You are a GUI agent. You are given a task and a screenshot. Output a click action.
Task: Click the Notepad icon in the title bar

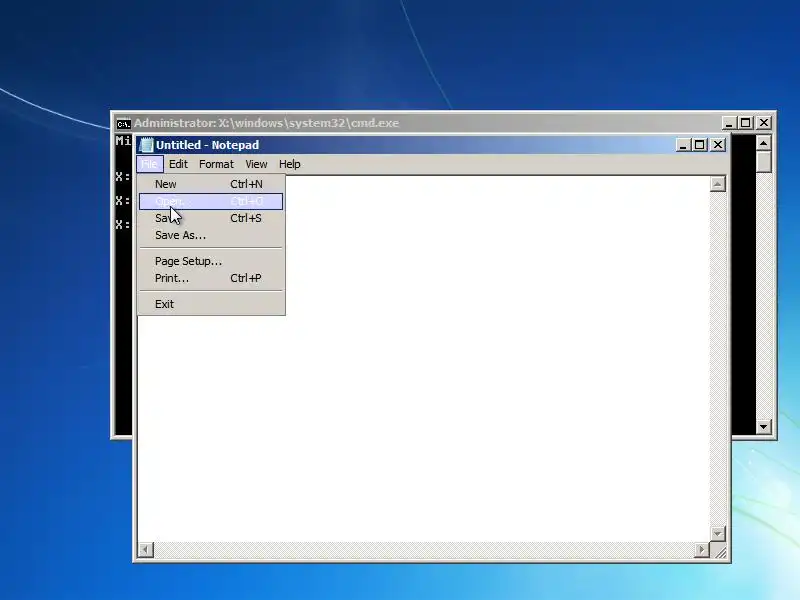click(146, 145)
